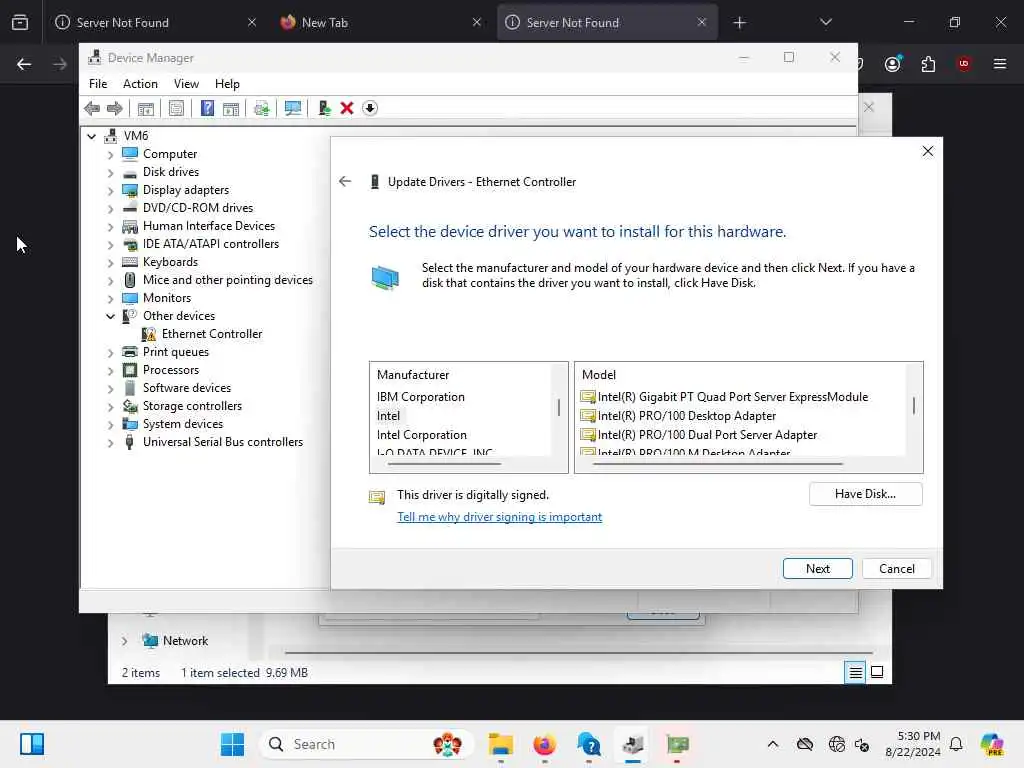Image resolution: width=1024 pixels, height=768 pixels.
Task: Open the Firefox hamburger menu
Action: (1000, 63)
